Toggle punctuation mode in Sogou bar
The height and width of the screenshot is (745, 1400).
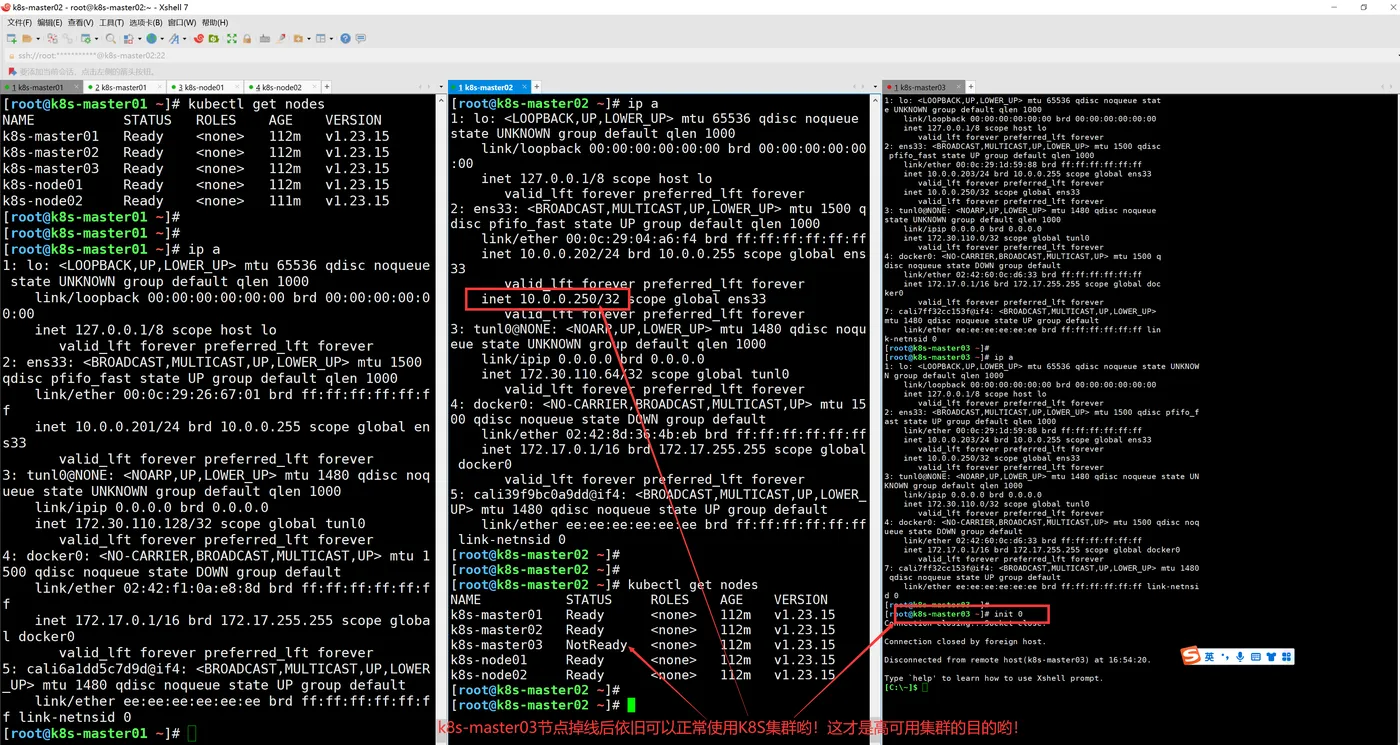point(1225,656)
